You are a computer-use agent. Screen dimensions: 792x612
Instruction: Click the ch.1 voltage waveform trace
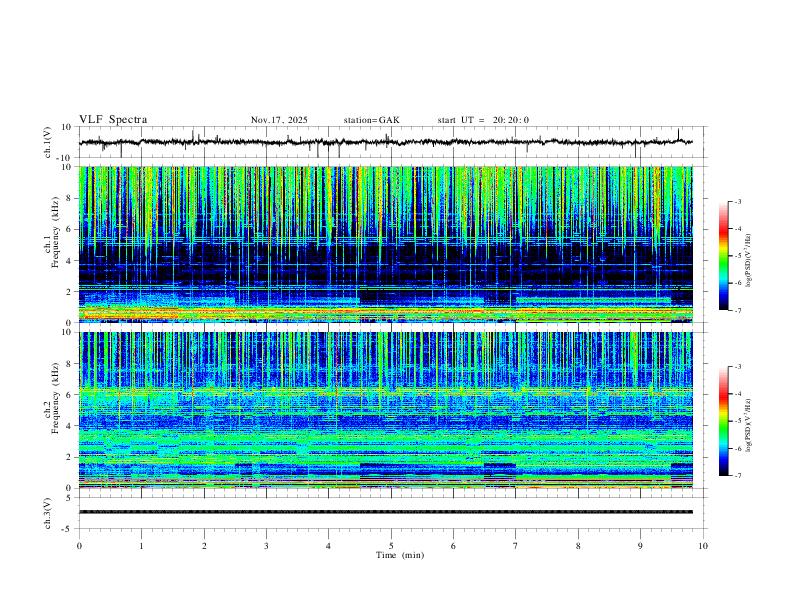pyautogui.click(x=385, y=142)
